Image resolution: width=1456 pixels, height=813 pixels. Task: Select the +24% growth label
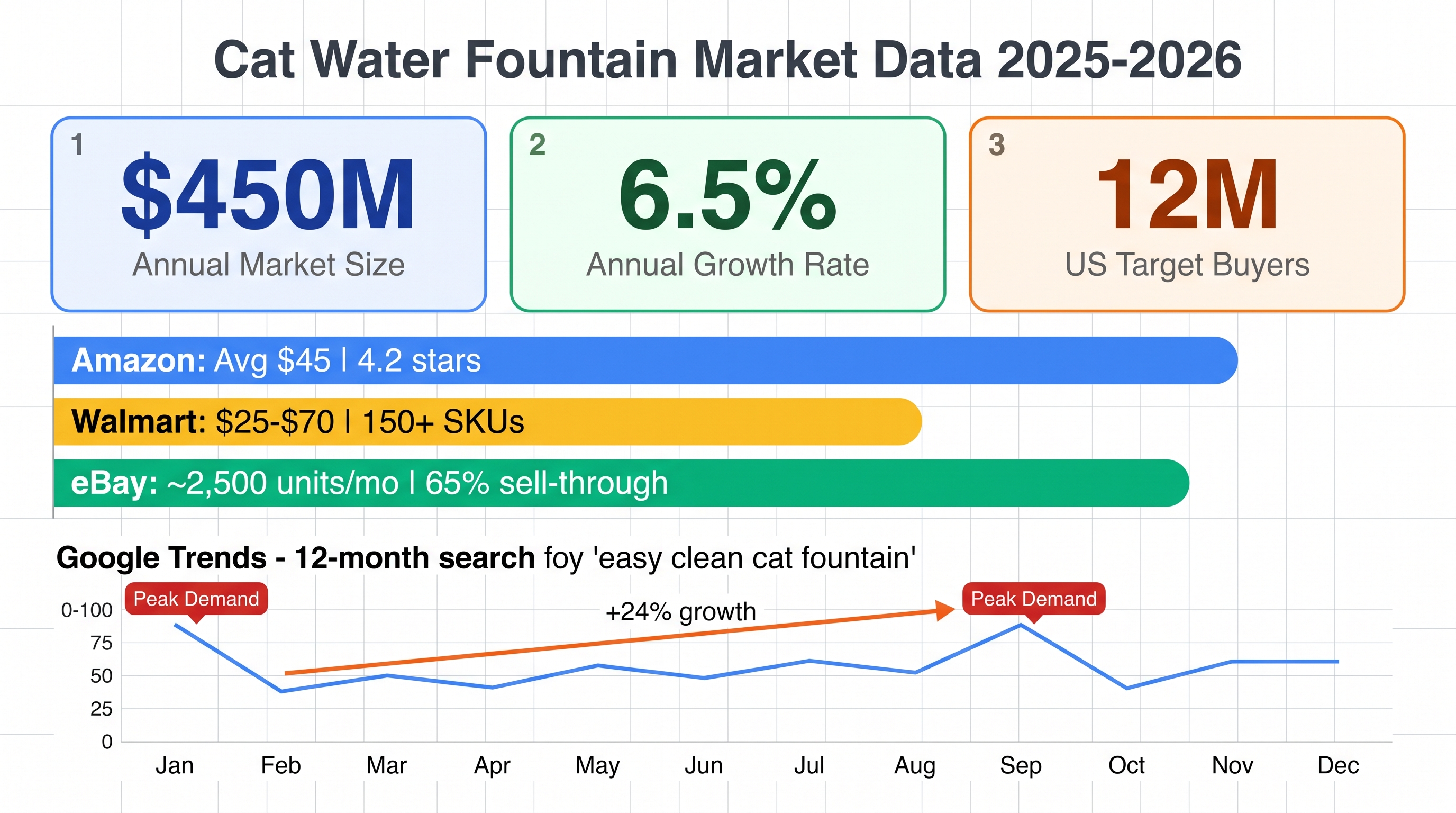[x=680, y=612]
